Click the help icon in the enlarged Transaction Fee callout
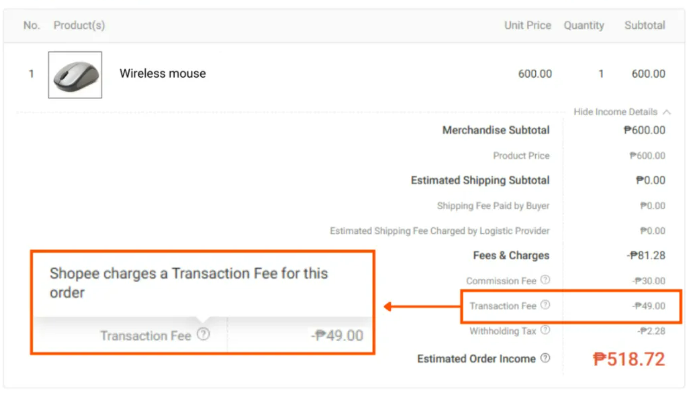The height and width of the screenshot is (399, 691). (x=203, y=335)
